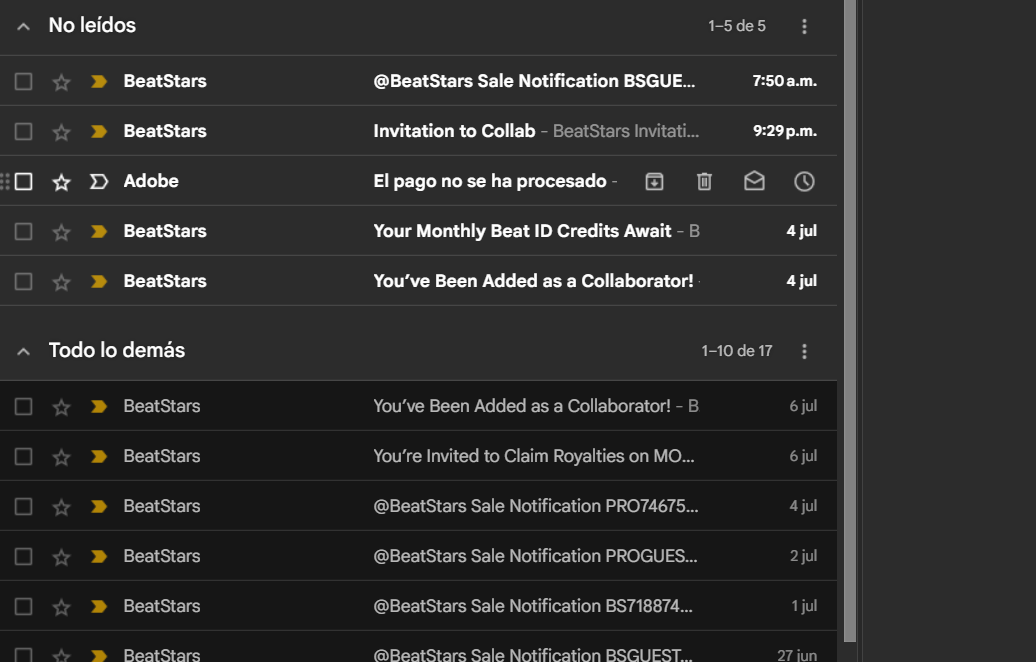Star the PRO74675 sale notification
This screenshot has height=662, width=1036.
click(61, 507)
